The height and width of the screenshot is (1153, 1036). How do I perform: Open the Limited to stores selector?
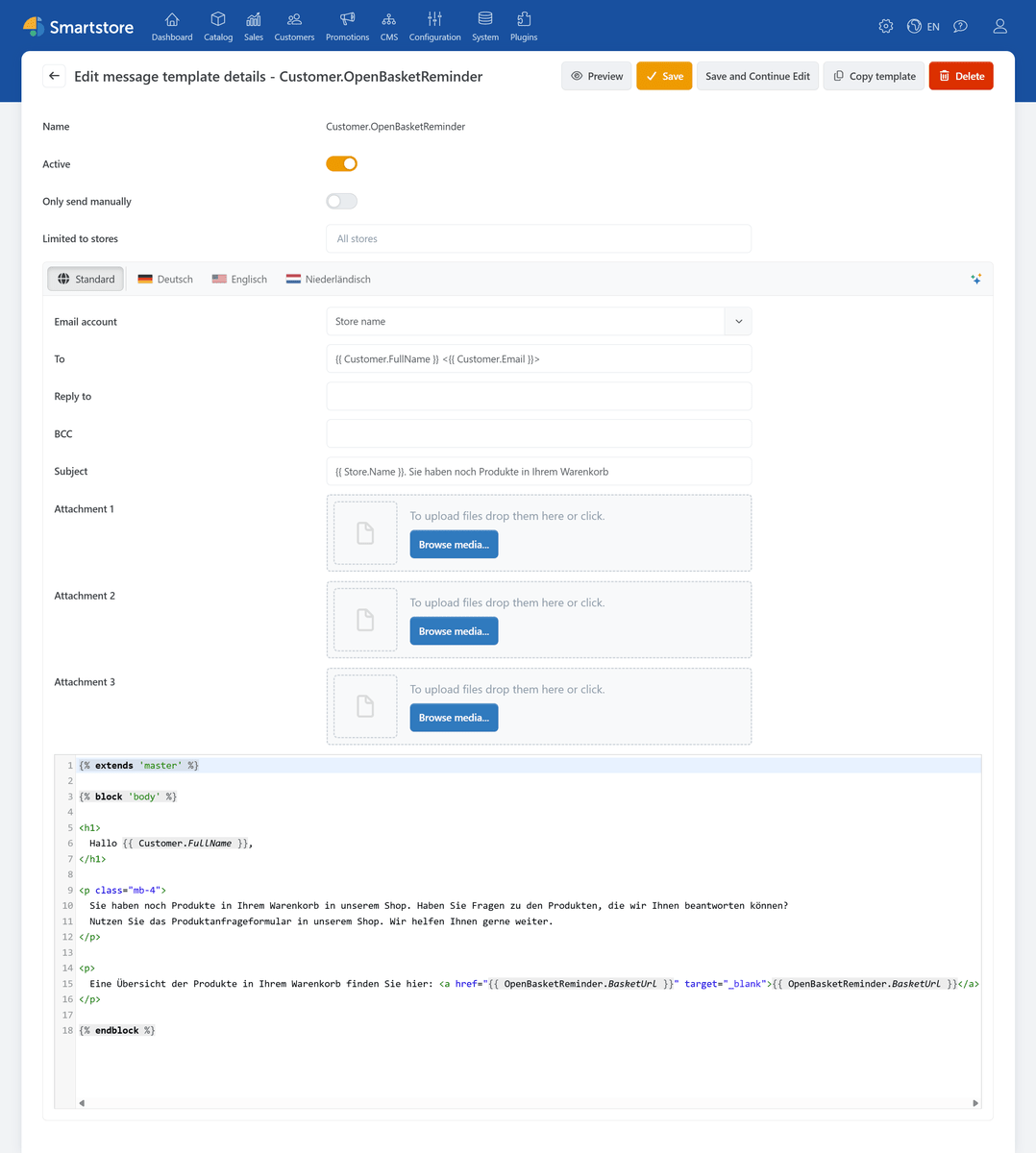coord(538,238)
